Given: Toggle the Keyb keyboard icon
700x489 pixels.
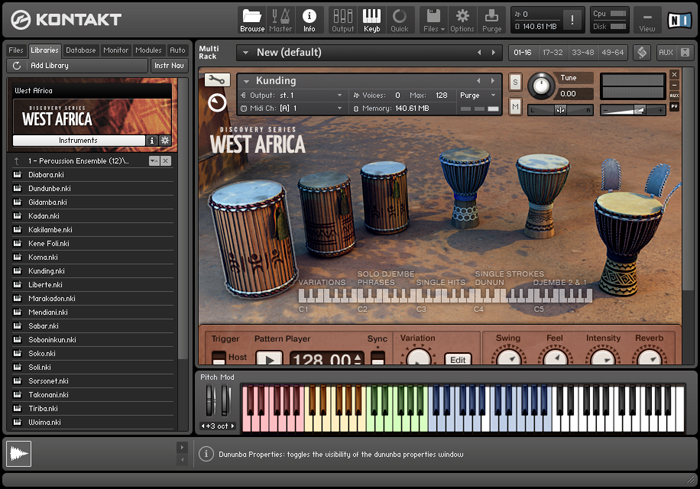Looking at the screenshot, I should coord(371,18).
